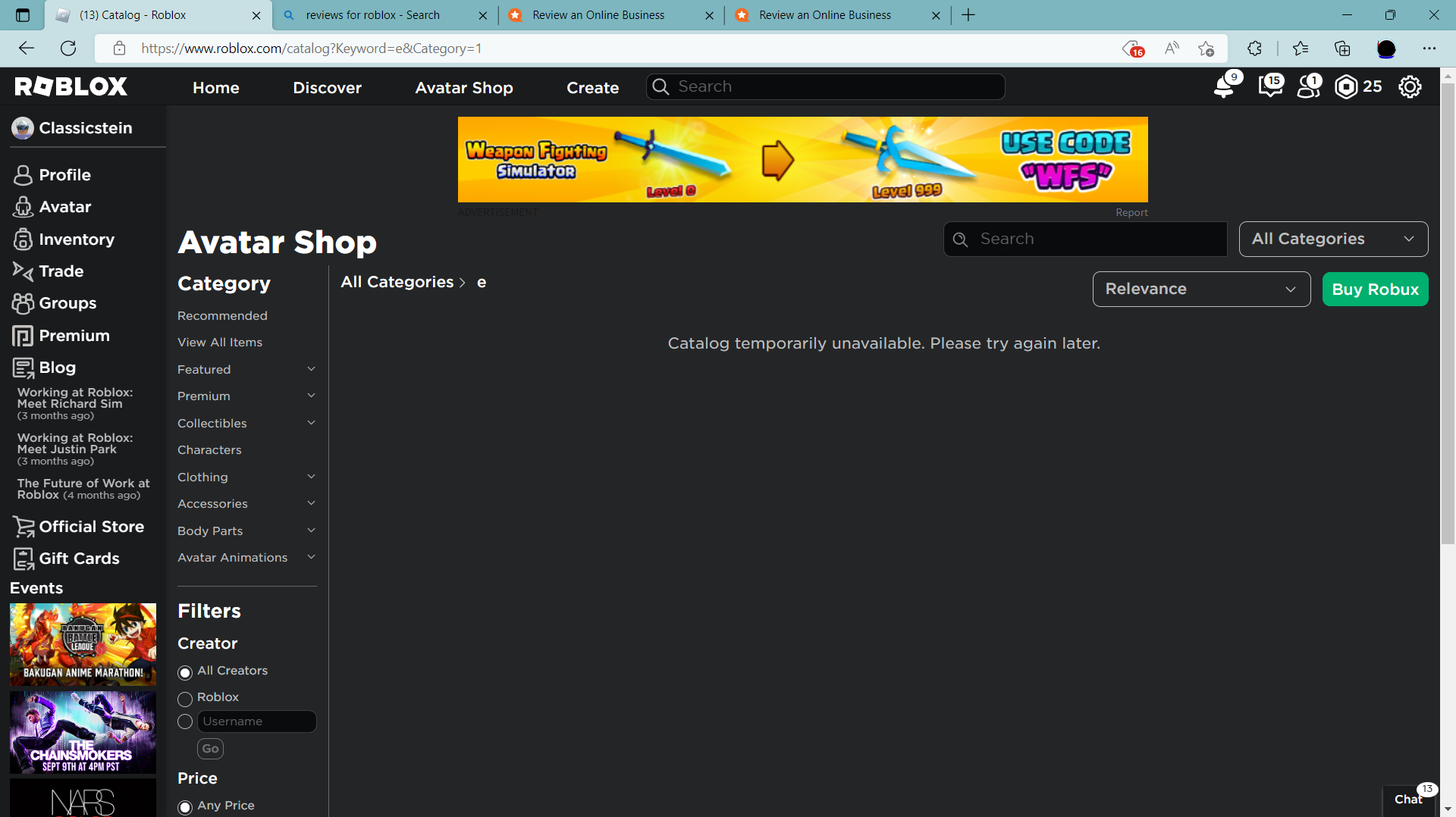
Task: Open the Relevance sort dropdown
Action: tap(1200, 289)
